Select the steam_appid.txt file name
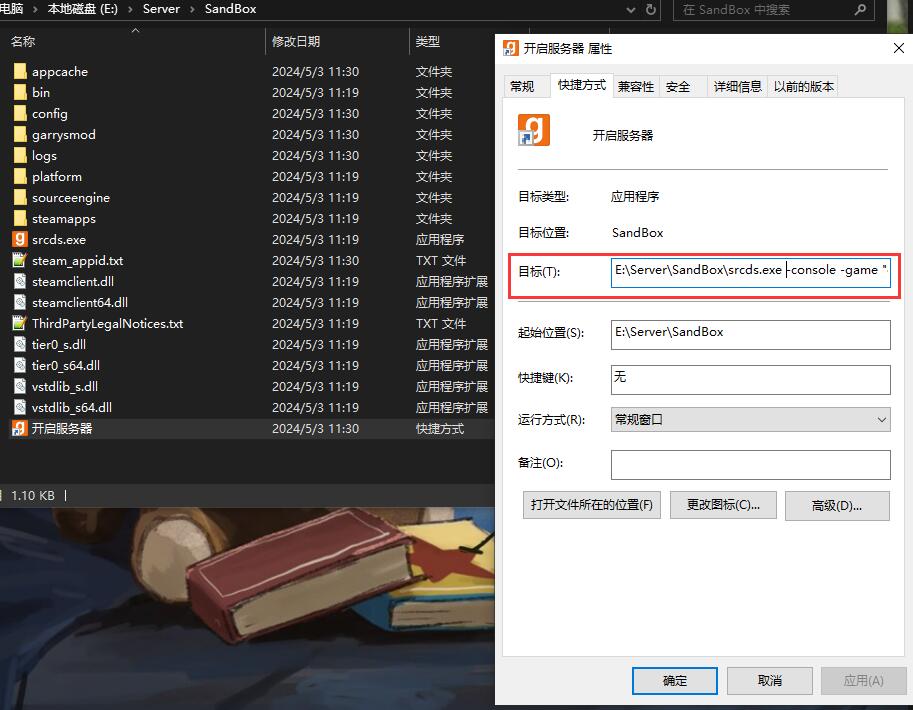913x710 pixels. [x=77, y=261]
